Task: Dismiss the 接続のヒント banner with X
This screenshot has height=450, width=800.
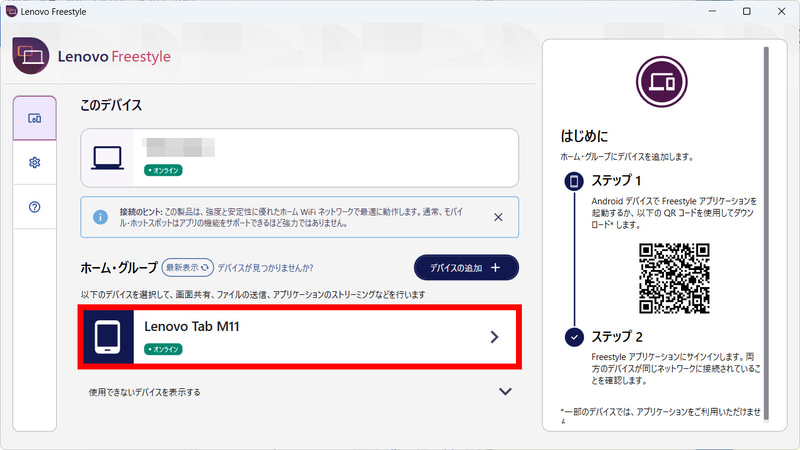Action: coord(498,217)
